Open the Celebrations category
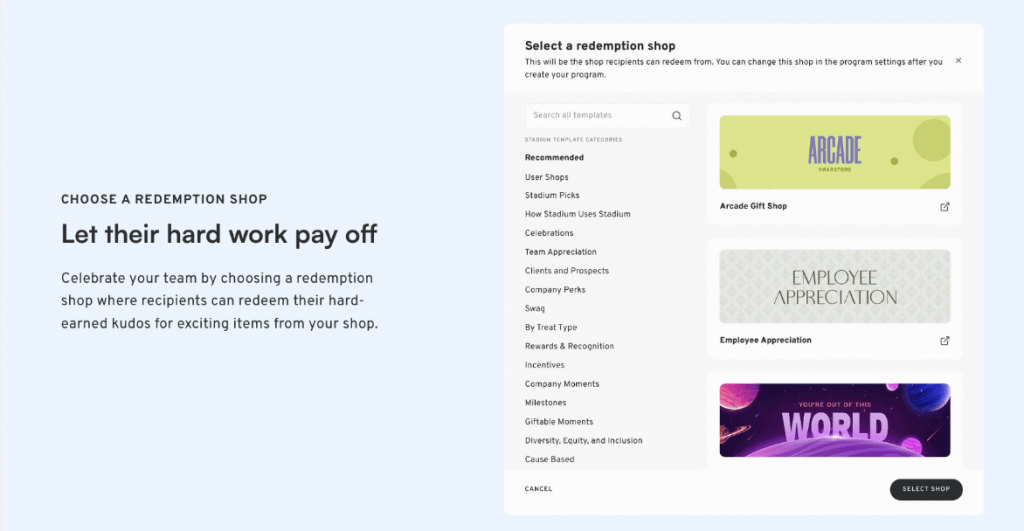Viewport: 1024px width, 531px height. coord(549,233)
